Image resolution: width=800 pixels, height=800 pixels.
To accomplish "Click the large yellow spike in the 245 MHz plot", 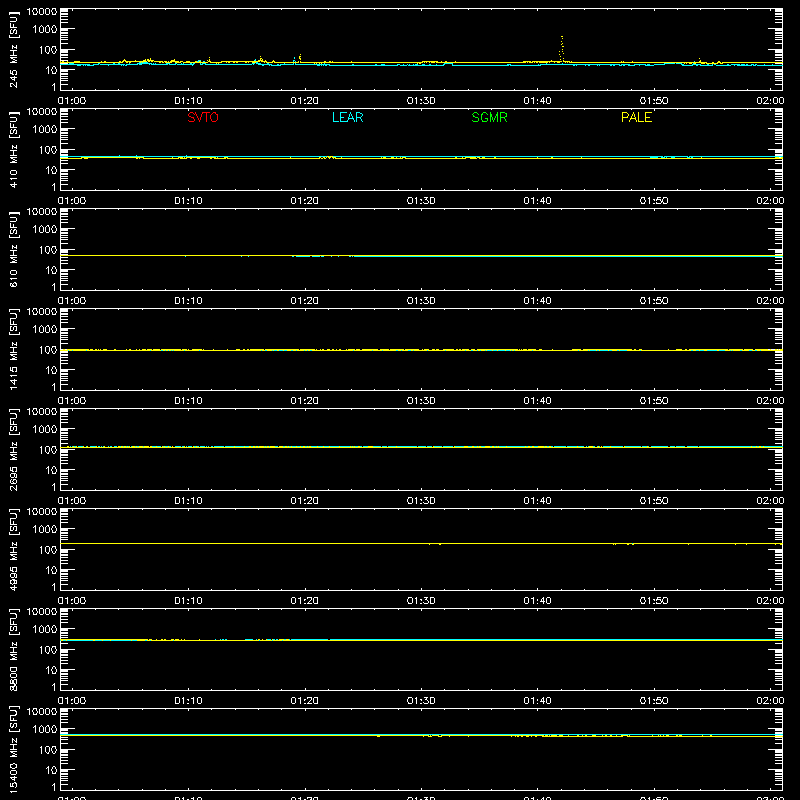I will pyautogui.click(x=562, y=49).
